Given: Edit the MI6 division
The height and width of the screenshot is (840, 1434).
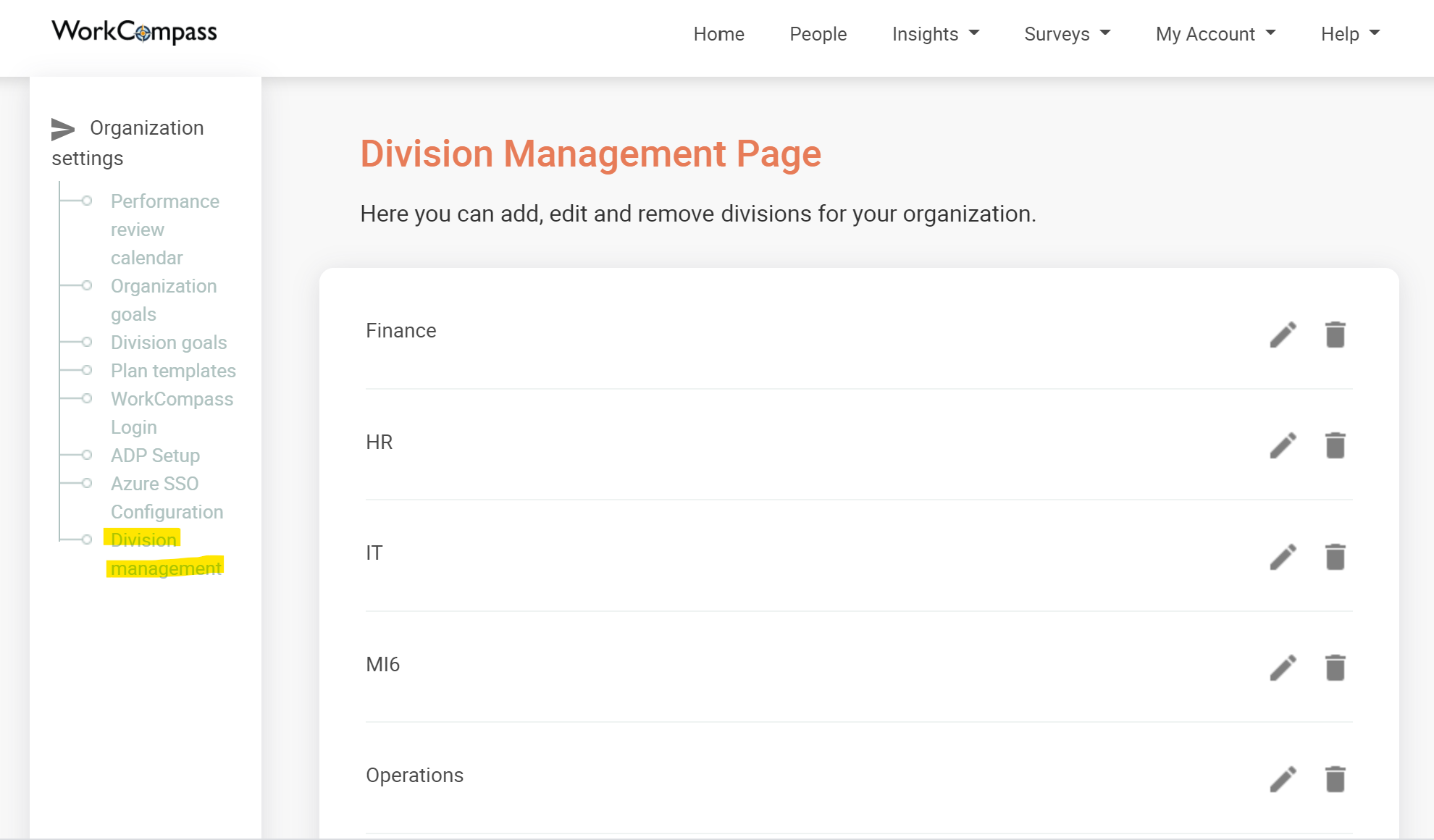Looking at the screenshot, I should [x=1283, y=668].
